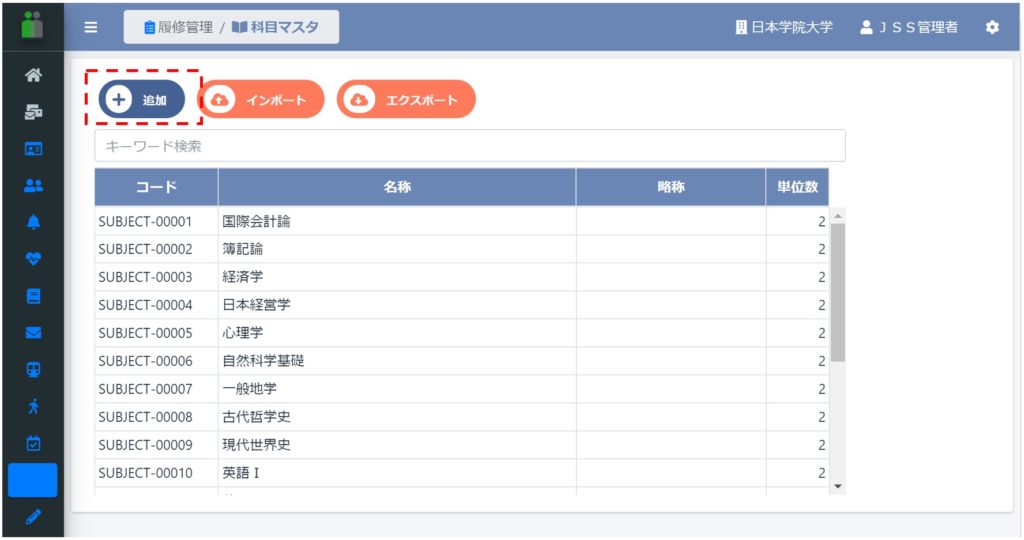Click the エクスポート export button
The image size is (1024, 540).
click(x=406, y=99)
